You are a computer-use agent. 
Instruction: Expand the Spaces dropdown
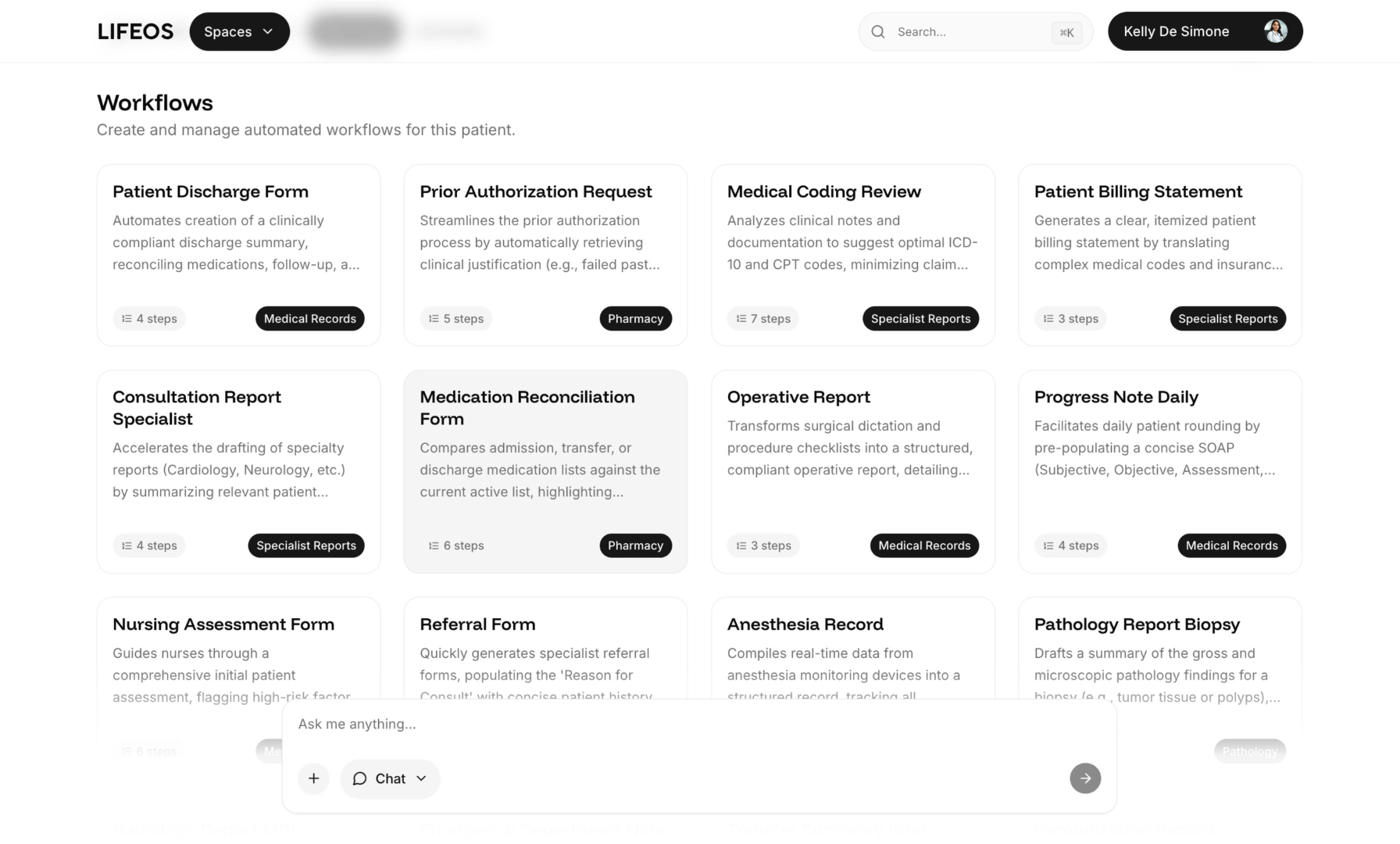click(x=239, y=32)
